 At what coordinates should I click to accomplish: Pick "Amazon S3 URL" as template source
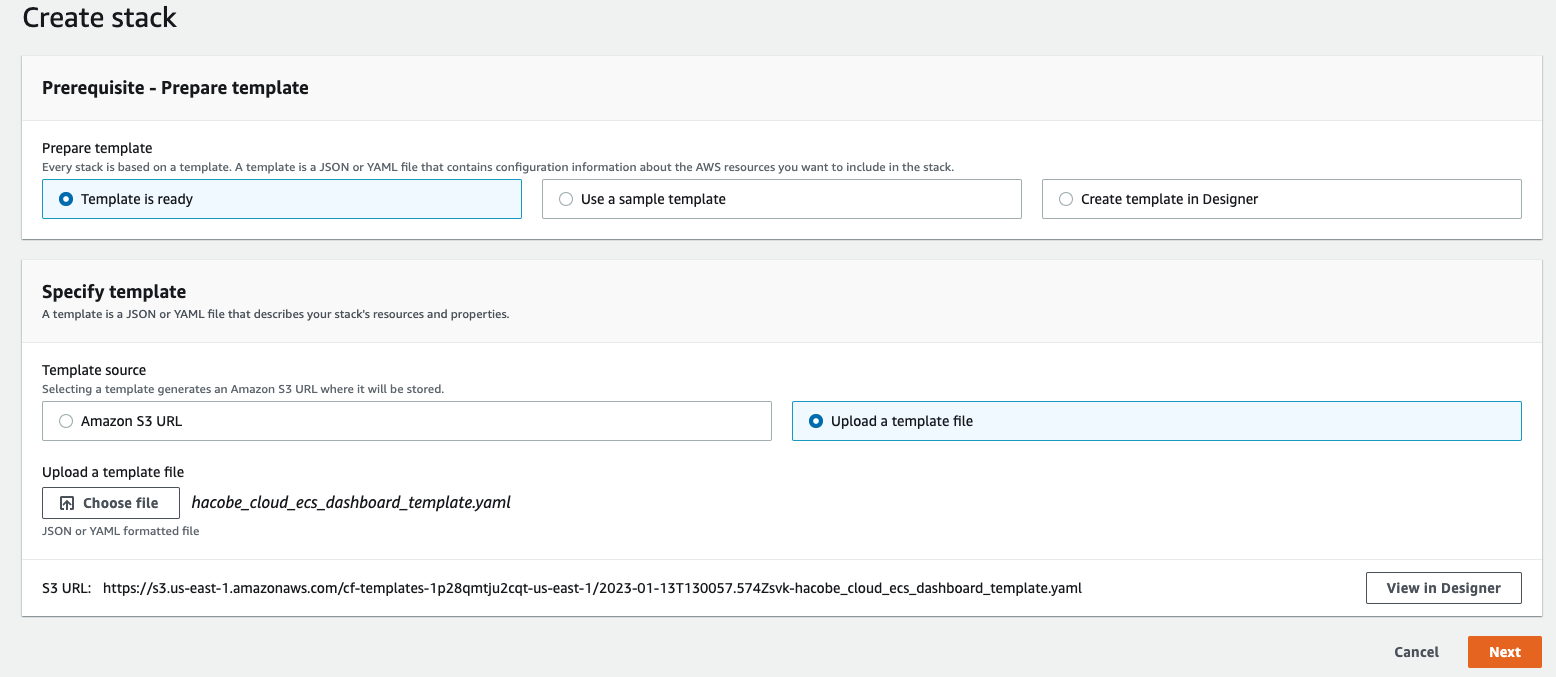coord(66,421)
